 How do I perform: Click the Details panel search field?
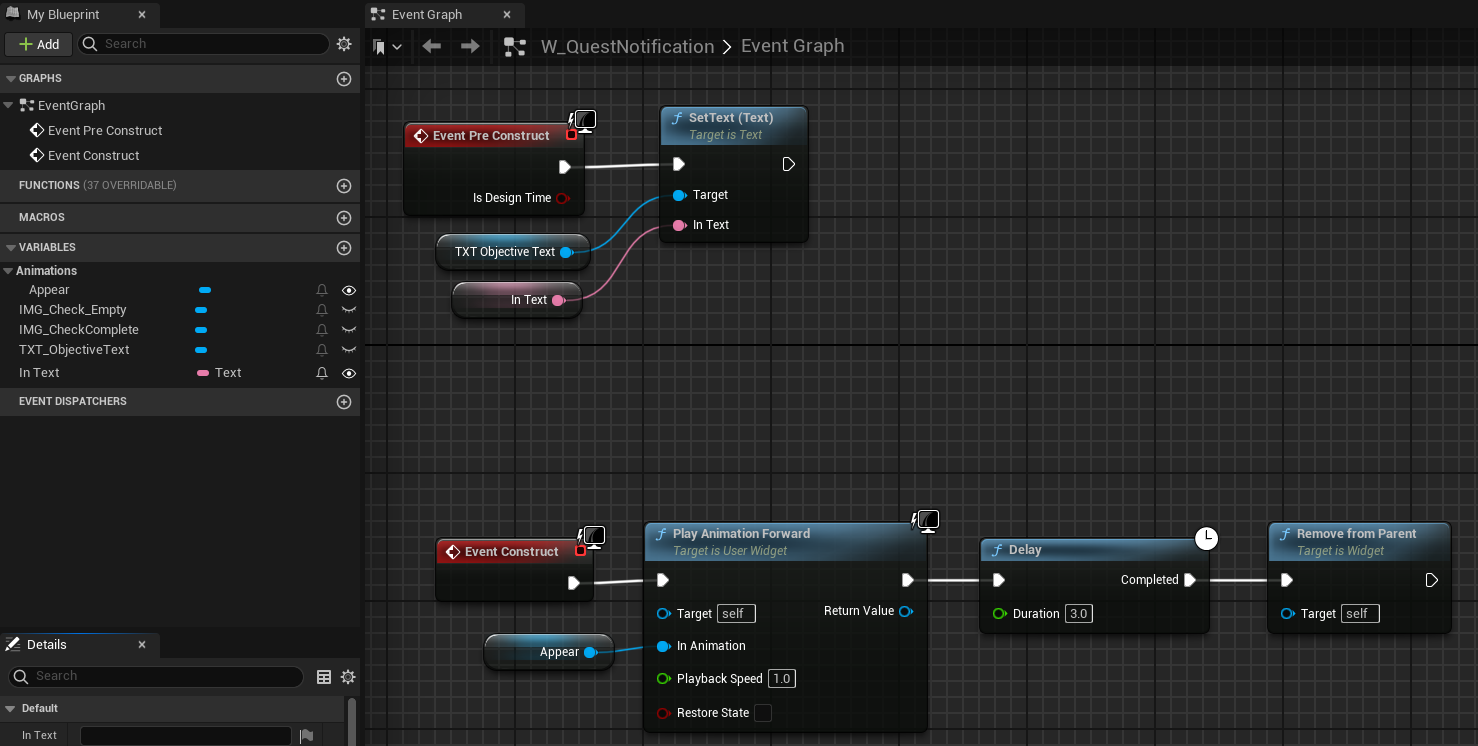point(155,677)
